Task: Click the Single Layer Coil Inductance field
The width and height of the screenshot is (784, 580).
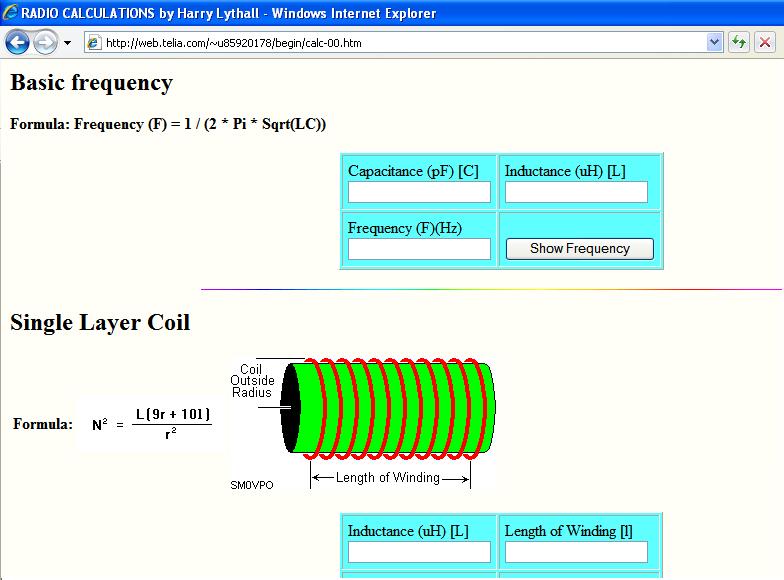Action: coord(419,552)
